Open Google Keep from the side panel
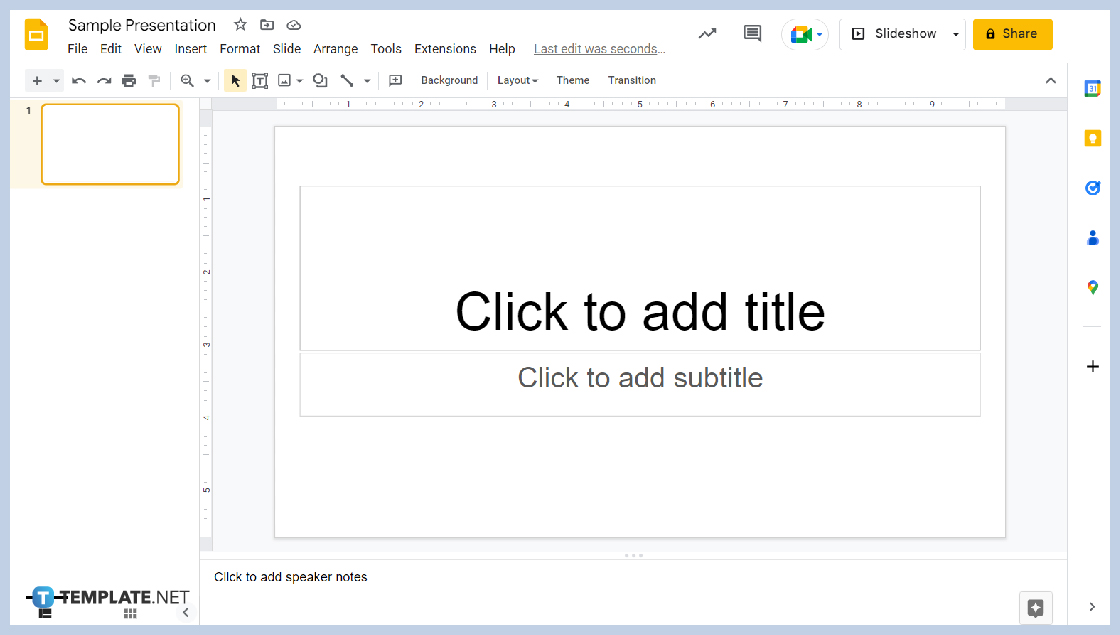 pos(1092,137)
